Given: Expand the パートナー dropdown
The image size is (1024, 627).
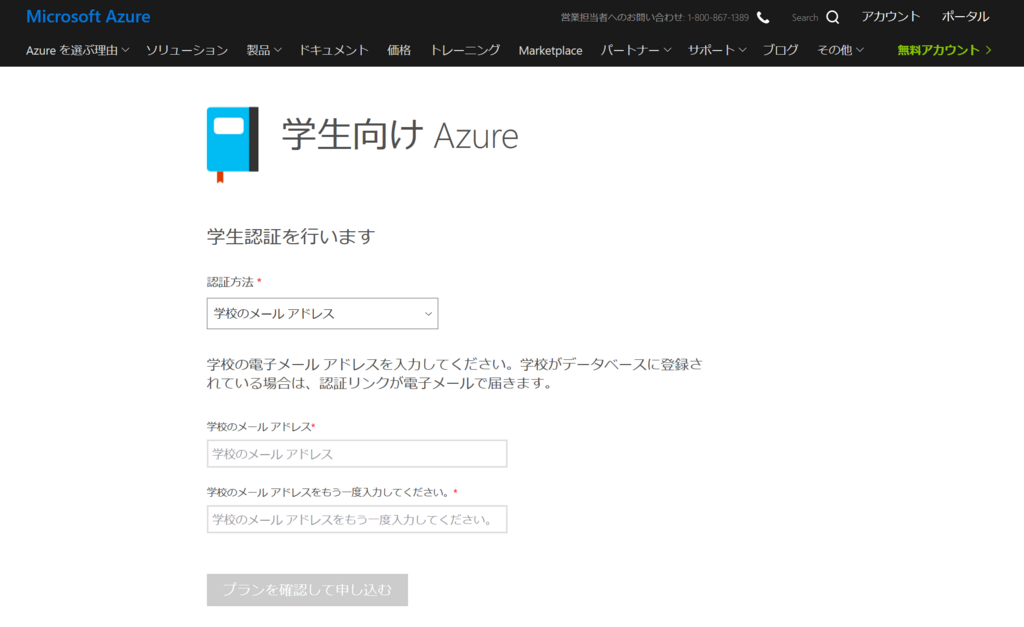Looking at the screenshot, I should (x=635, y=50).
